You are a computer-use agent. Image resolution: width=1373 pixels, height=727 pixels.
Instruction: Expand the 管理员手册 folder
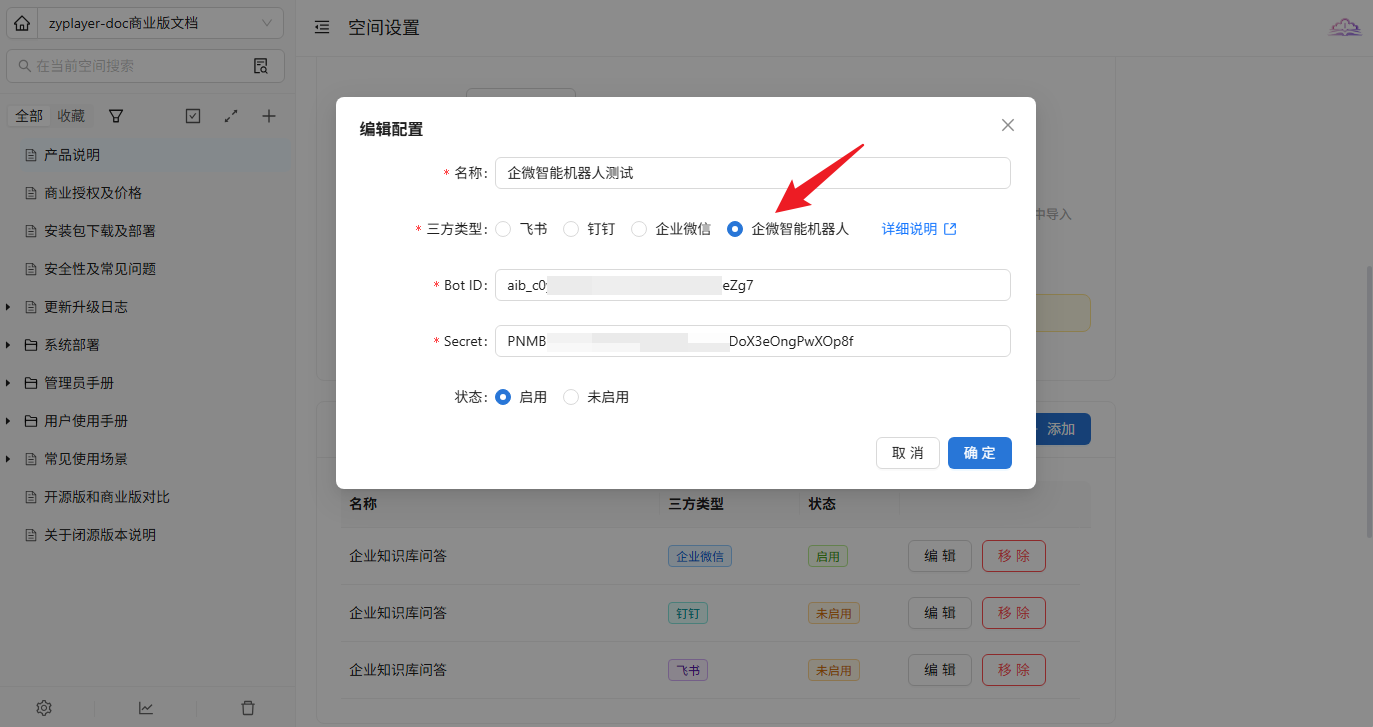click(x=9, y=383)
